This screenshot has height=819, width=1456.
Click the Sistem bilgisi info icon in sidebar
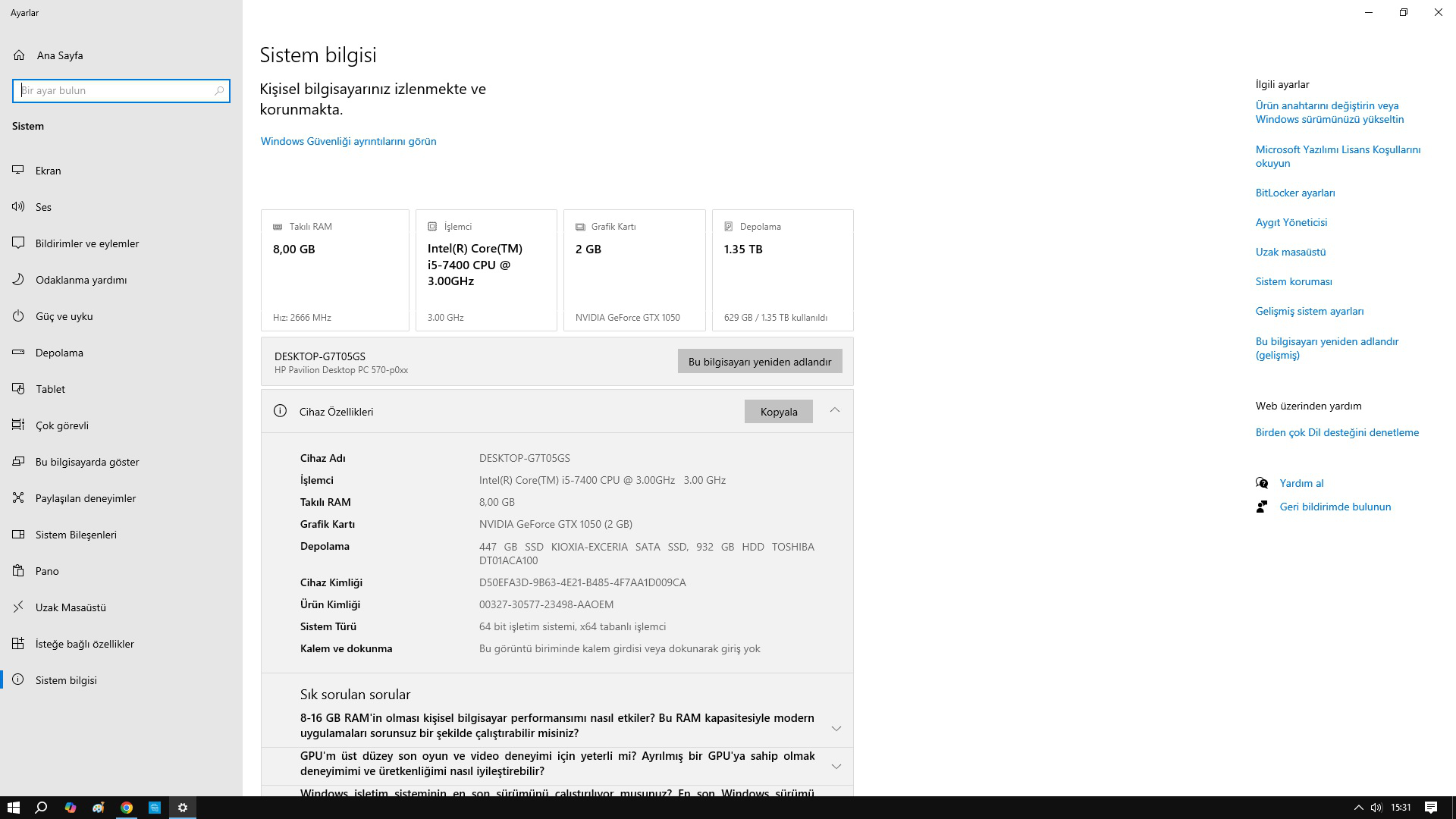tap(18, 679)
